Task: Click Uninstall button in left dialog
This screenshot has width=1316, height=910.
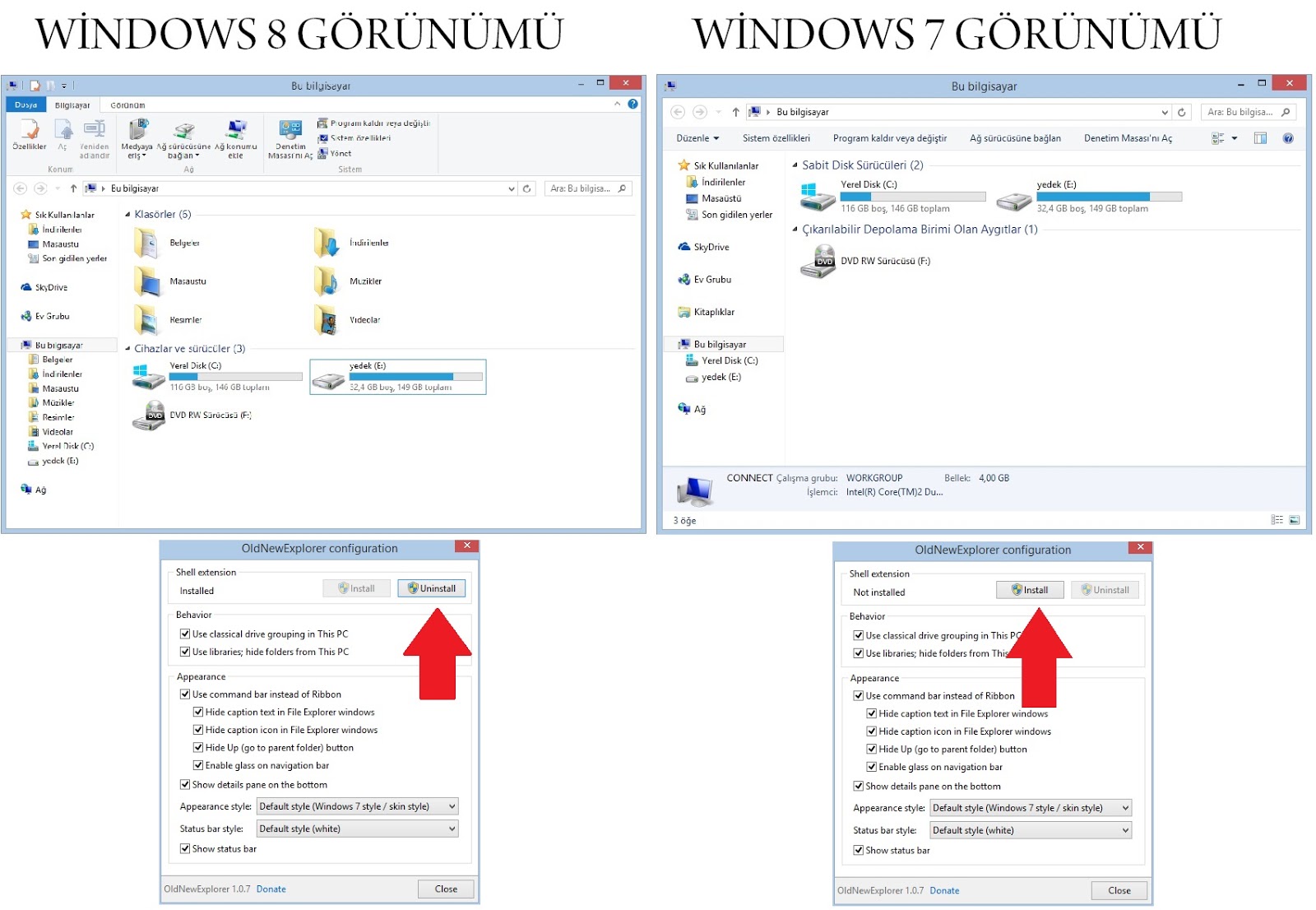Action: click(x=432, y=588)
